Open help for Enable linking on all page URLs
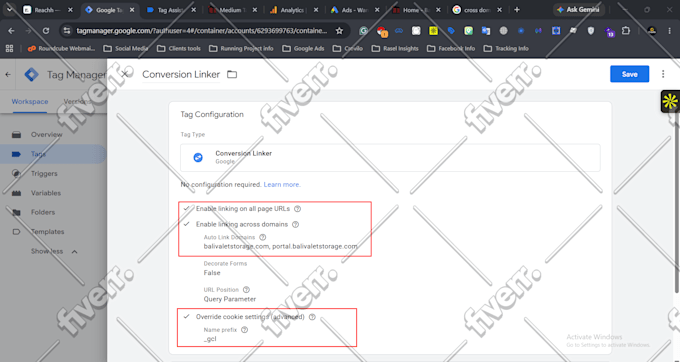 (x=298, y=209)
